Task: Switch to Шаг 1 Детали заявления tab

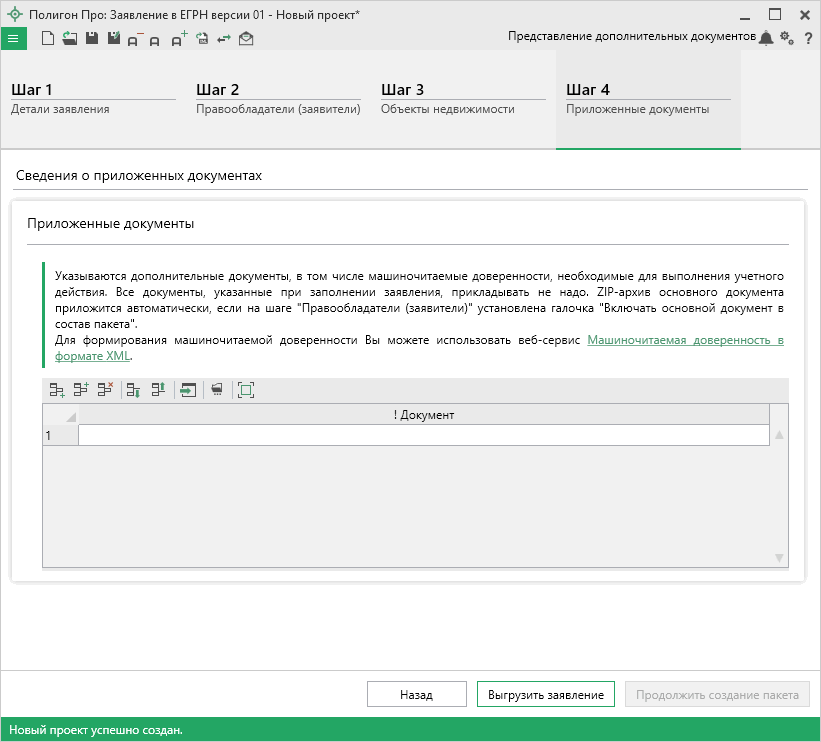Action: [x=92, y=99]
